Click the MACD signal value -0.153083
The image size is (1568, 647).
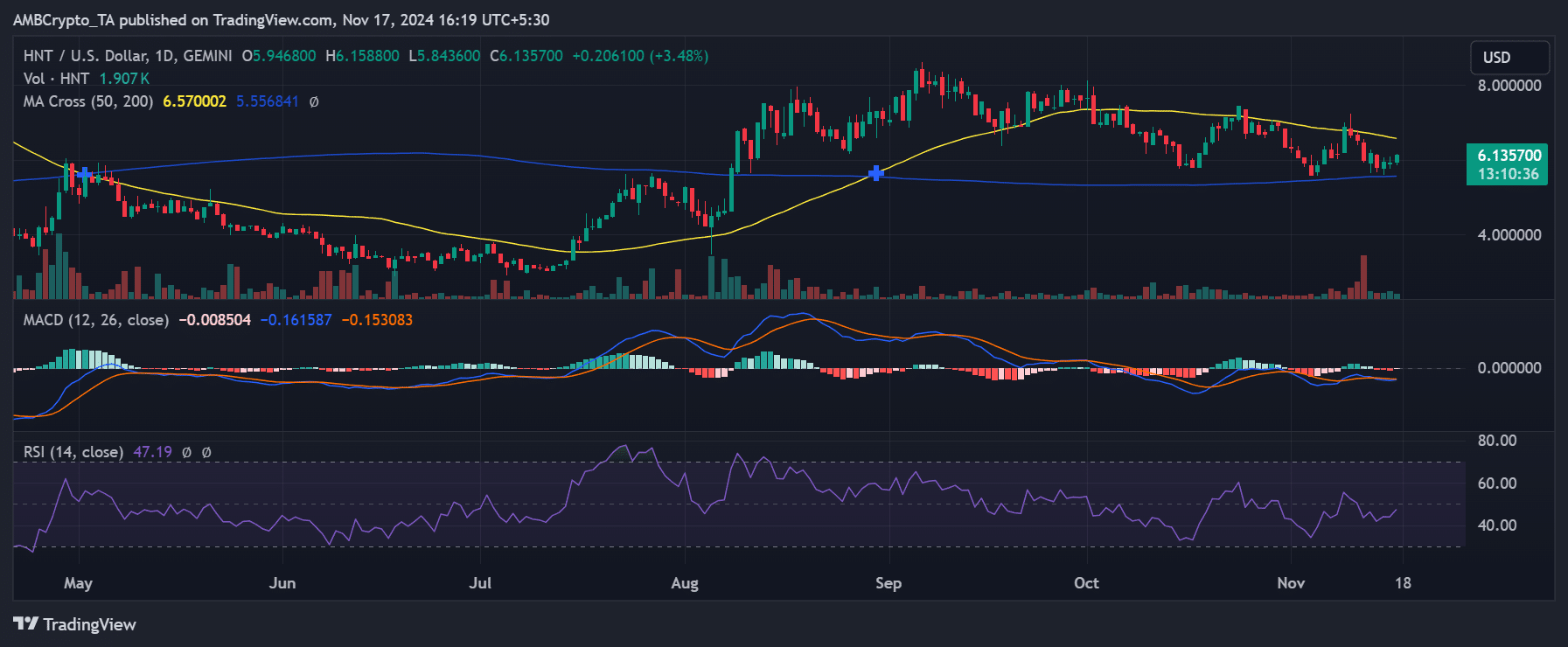pyautogui.click(x=377, y=320)
